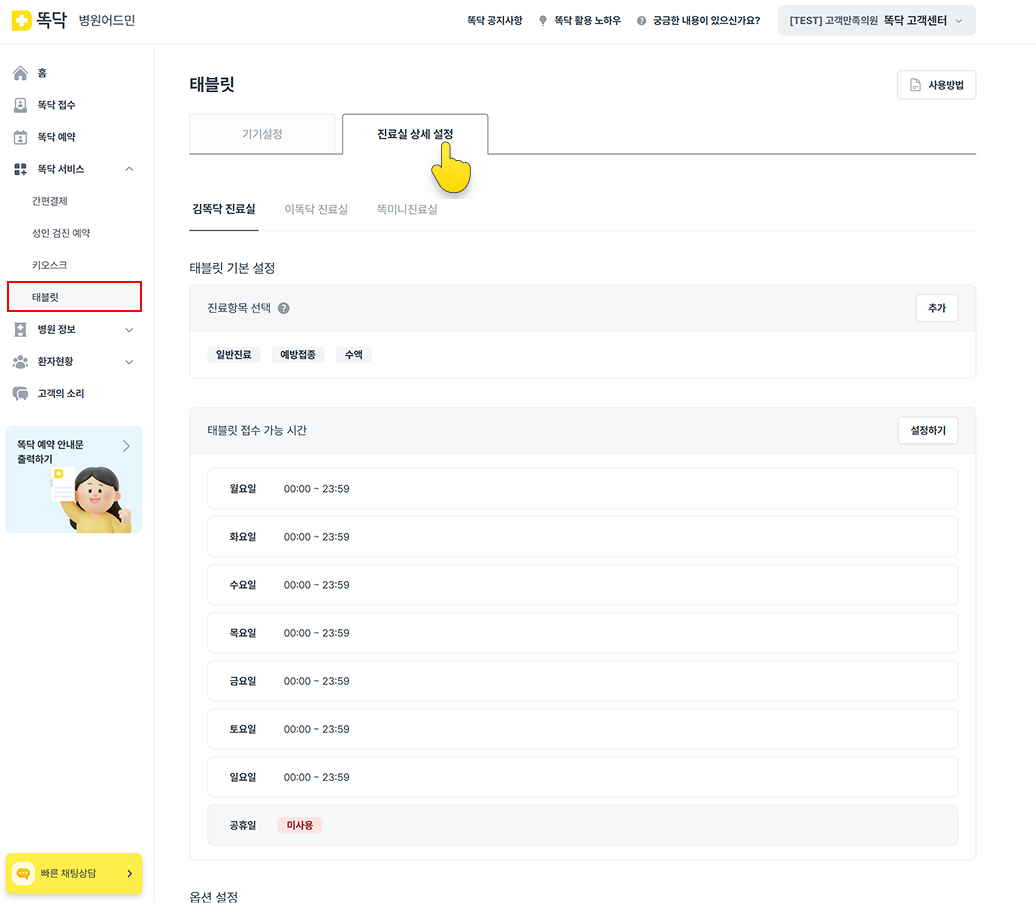Screen dimensions: 1036x903
Task: Open 똑닥 공지사항 link in header
Action: point(495,20)
